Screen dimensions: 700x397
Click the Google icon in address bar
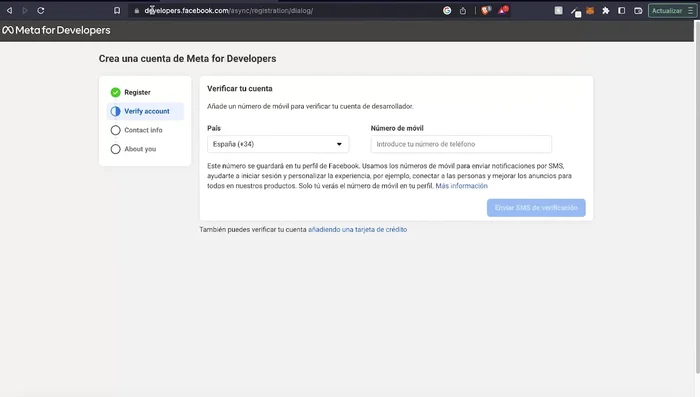pyautogui.click(x=447, y=10)
